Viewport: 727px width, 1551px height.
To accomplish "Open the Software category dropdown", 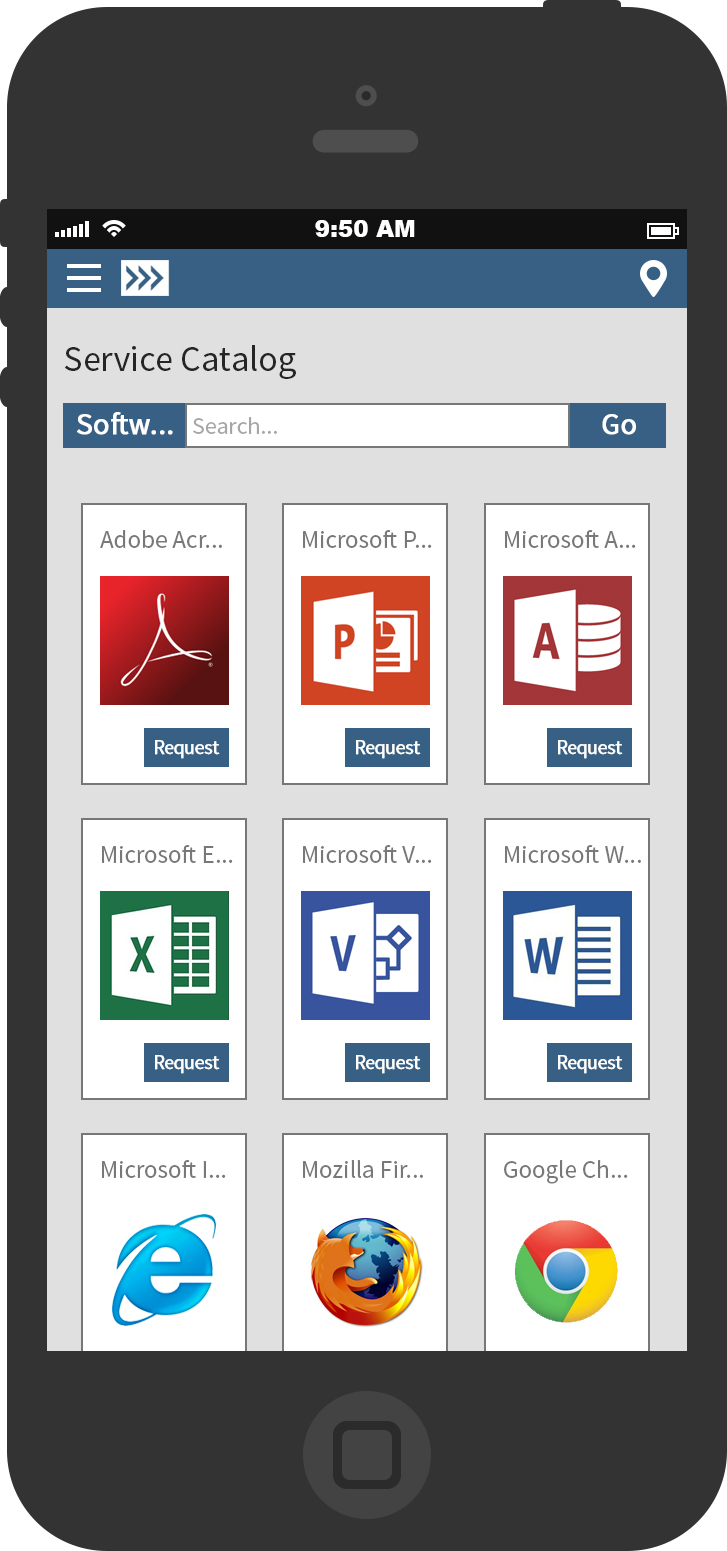I will (x=125, y=425).
